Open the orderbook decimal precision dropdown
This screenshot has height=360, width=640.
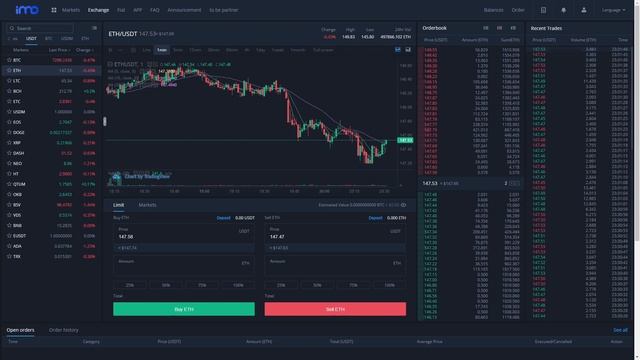[x=512, y=183]
